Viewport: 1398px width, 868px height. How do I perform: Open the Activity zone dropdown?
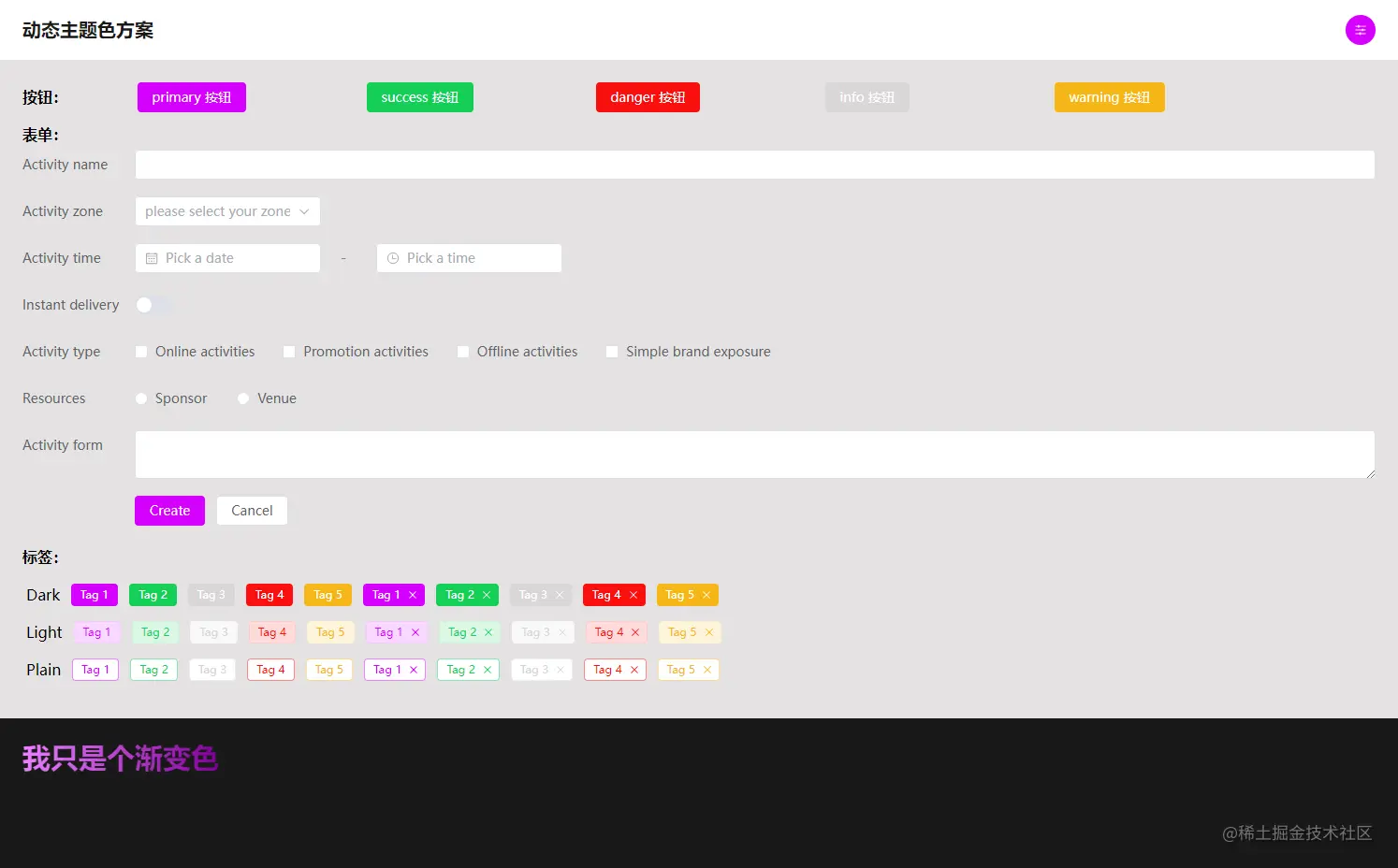click(227, 211)
